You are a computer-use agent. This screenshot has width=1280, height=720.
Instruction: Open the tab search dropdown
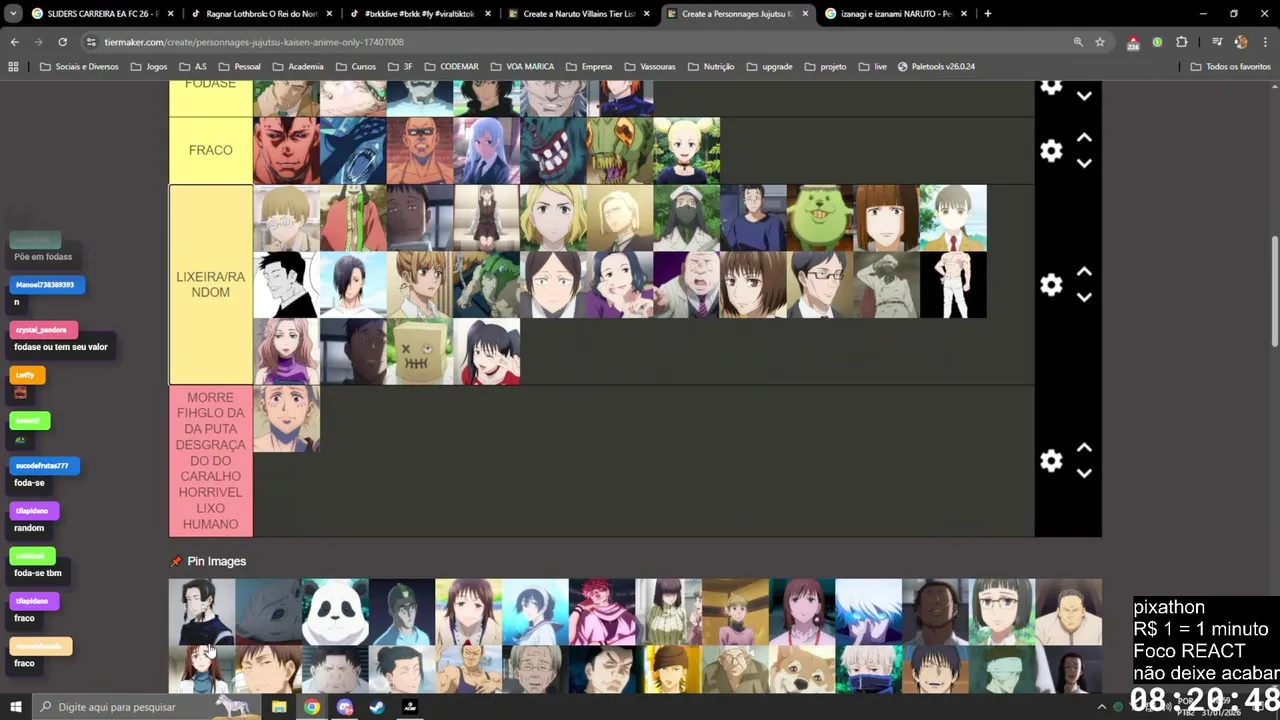click(13, 14)
